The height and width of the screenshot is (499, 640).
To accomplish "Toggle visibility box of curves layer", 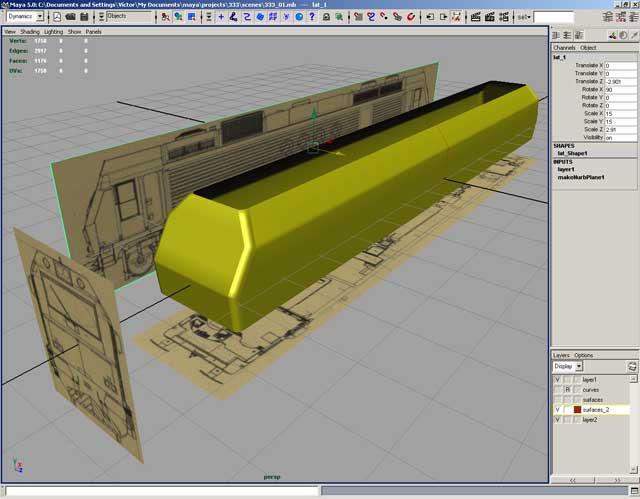I will pos(557,390).
